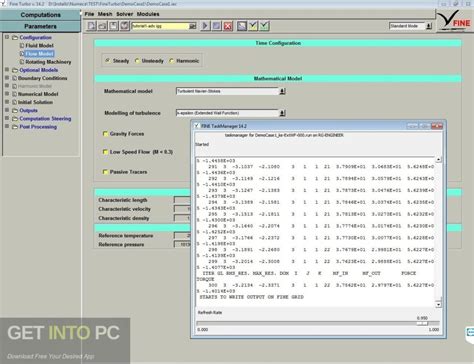Switch to the Parameters panel tab
474x364 pixels.
point(40,26)
